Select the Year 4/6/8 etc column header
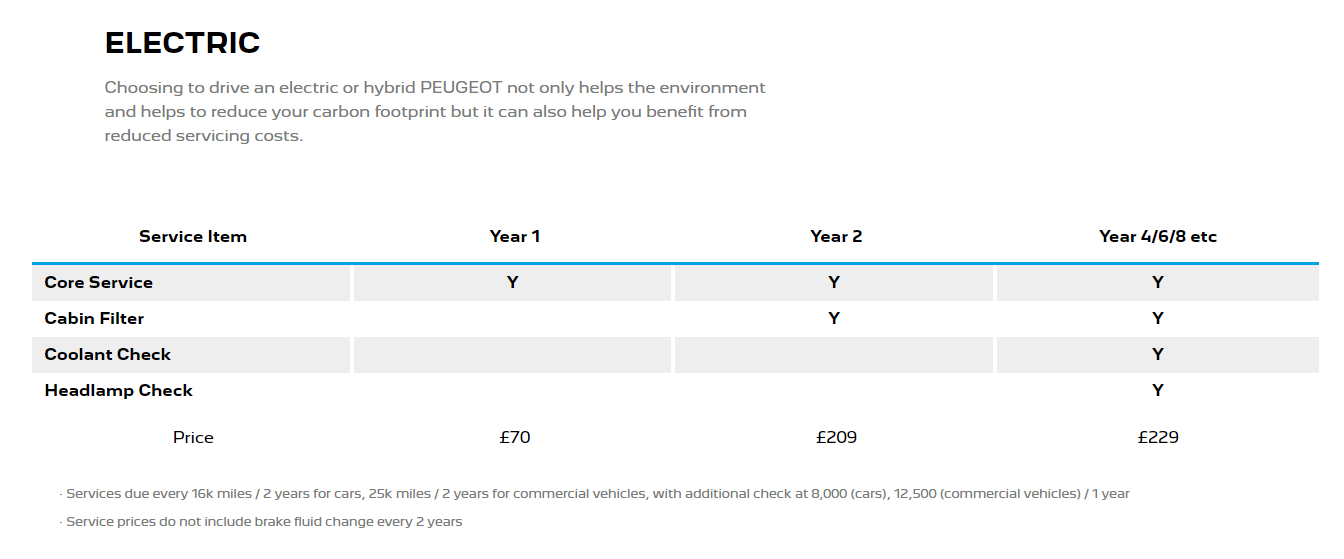The height and width of the screenshot is (559, 1344). click(x=1157, y=237)
